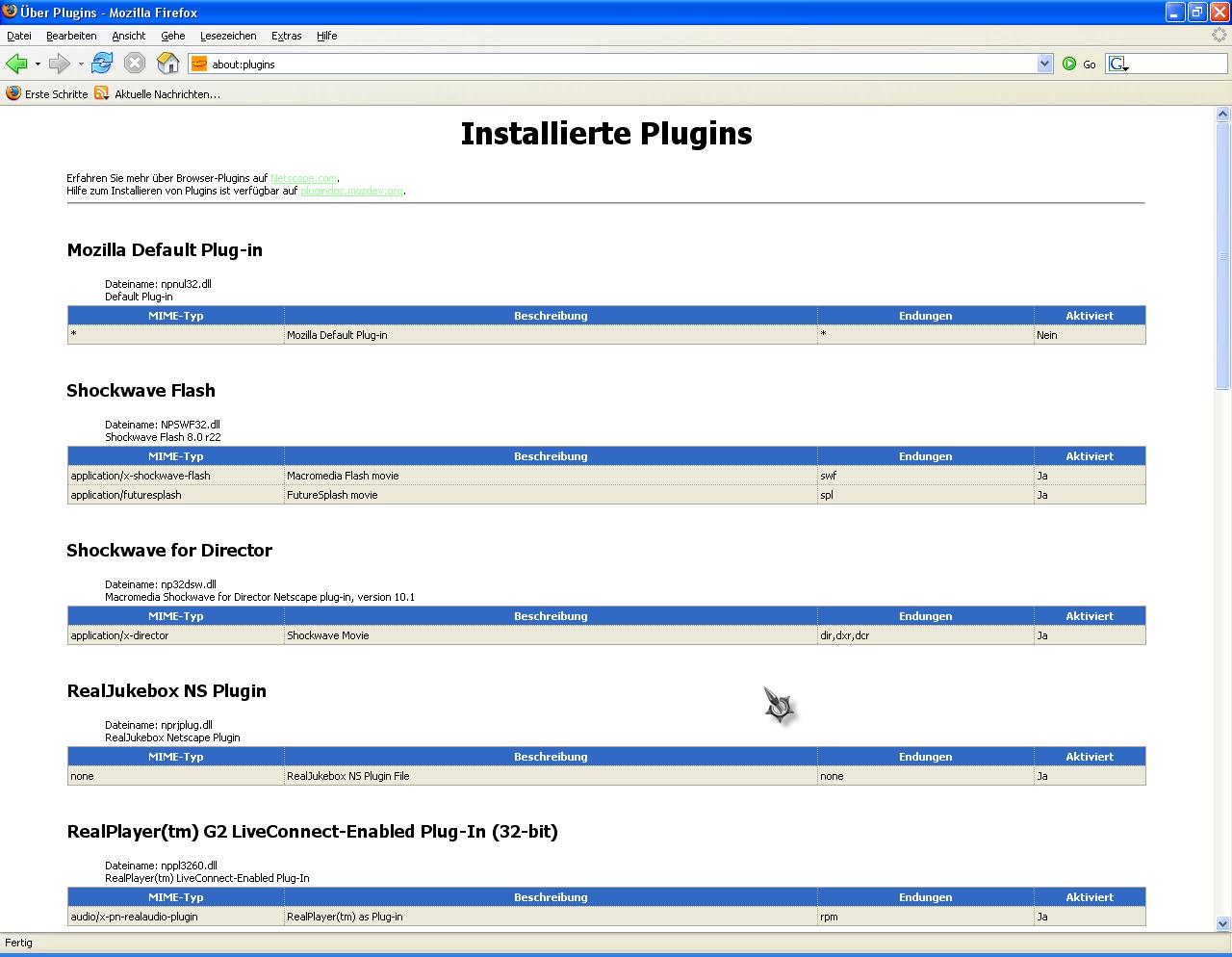
Task: Reload the page with the refresh icon
Action: (102, 64)
